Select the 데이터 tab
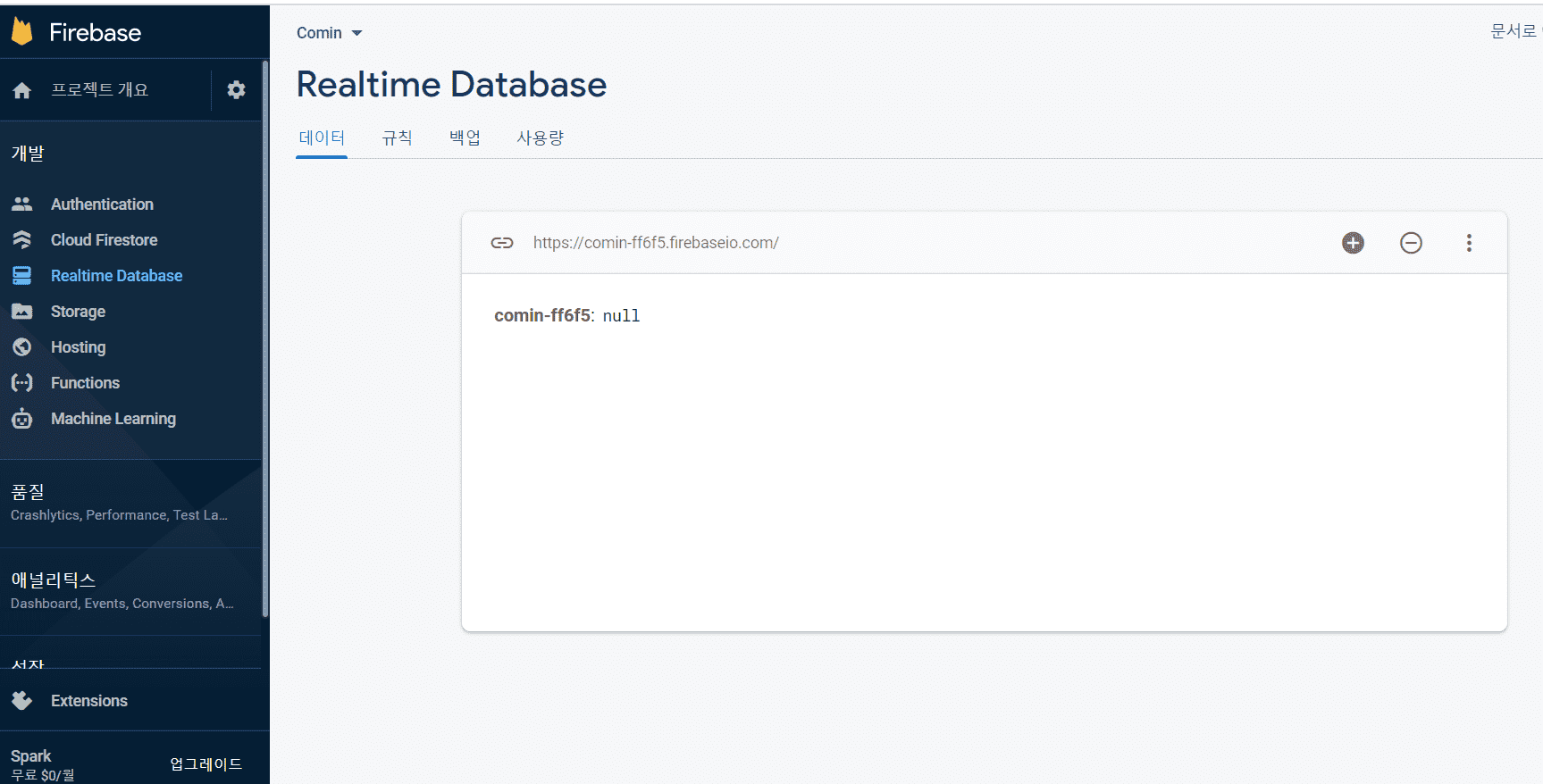Image resolution: width=1543 pixels, height=784 pixels. [x=322, y=138]
